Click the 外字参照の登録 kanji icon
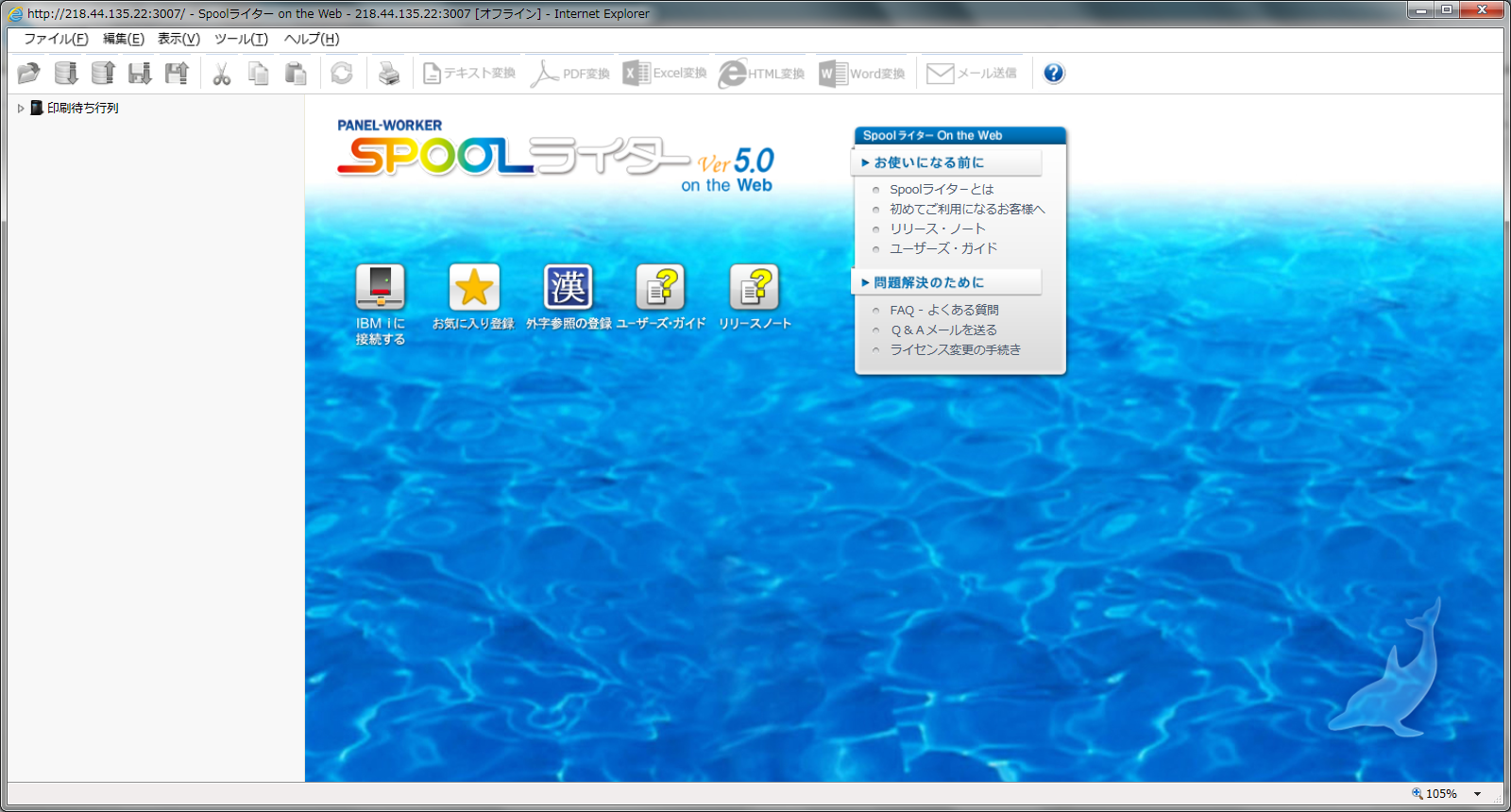 click(x=568, y=288)
